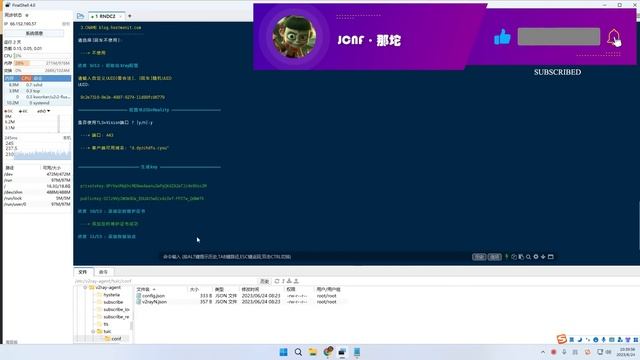This screenshot has width=640, height=360.
Task: Sort files by size column header
Action: pos(200,289)
